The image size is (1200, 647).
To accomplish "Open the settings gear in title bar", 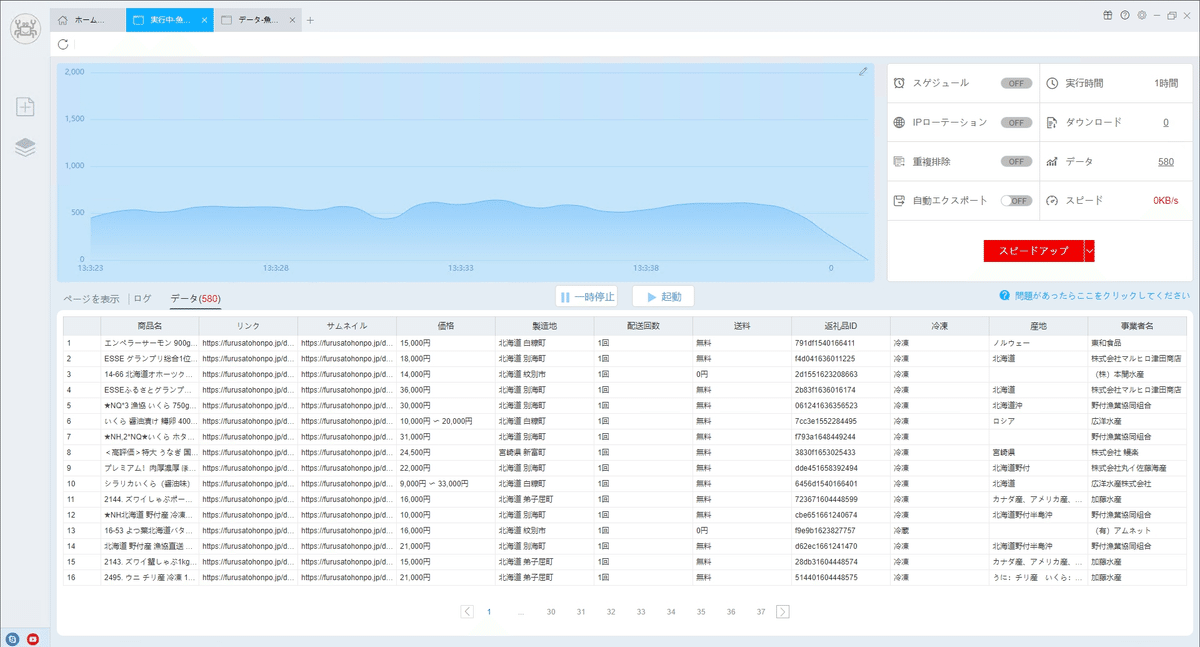I will pos(1142,15).
